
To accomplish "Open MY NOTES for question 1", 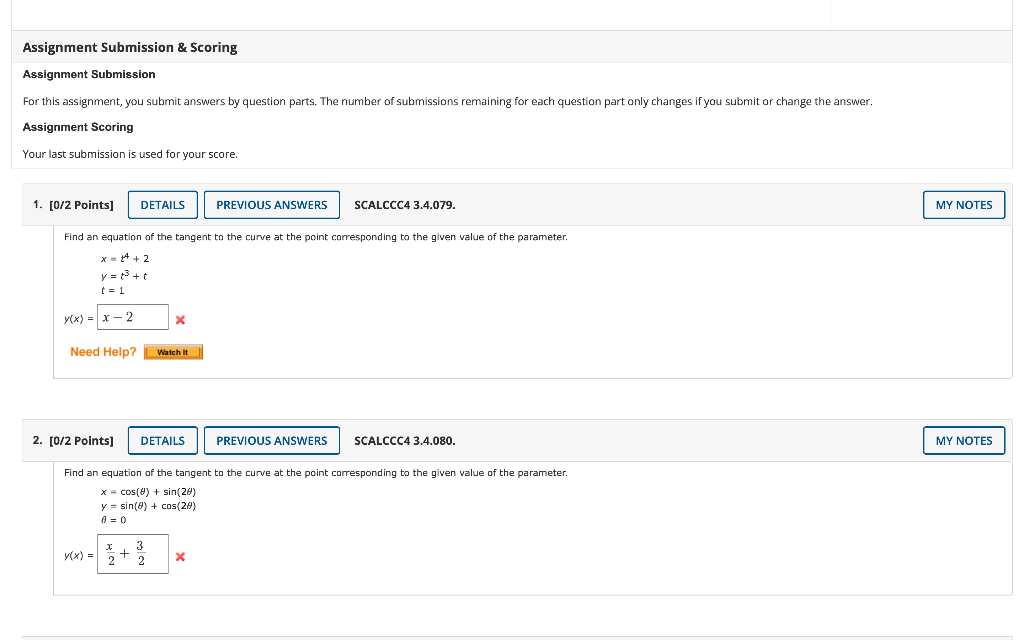I will (x=963, y=204).
